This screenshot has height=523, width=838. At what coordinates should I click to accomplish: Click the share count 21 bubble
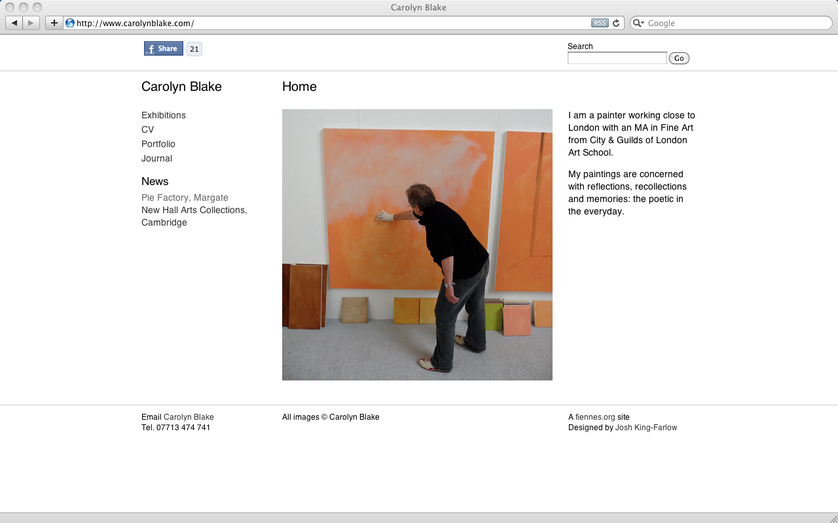tap(194, 49)
